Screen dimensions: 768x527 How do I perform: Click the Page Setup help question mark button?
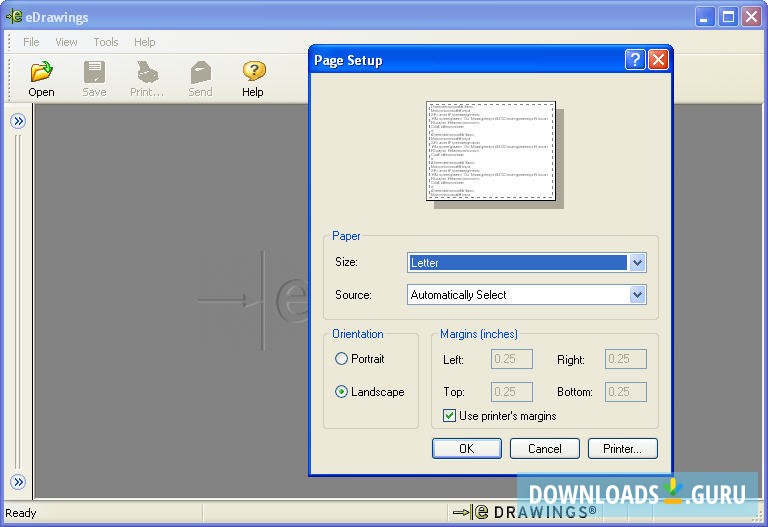635,60
